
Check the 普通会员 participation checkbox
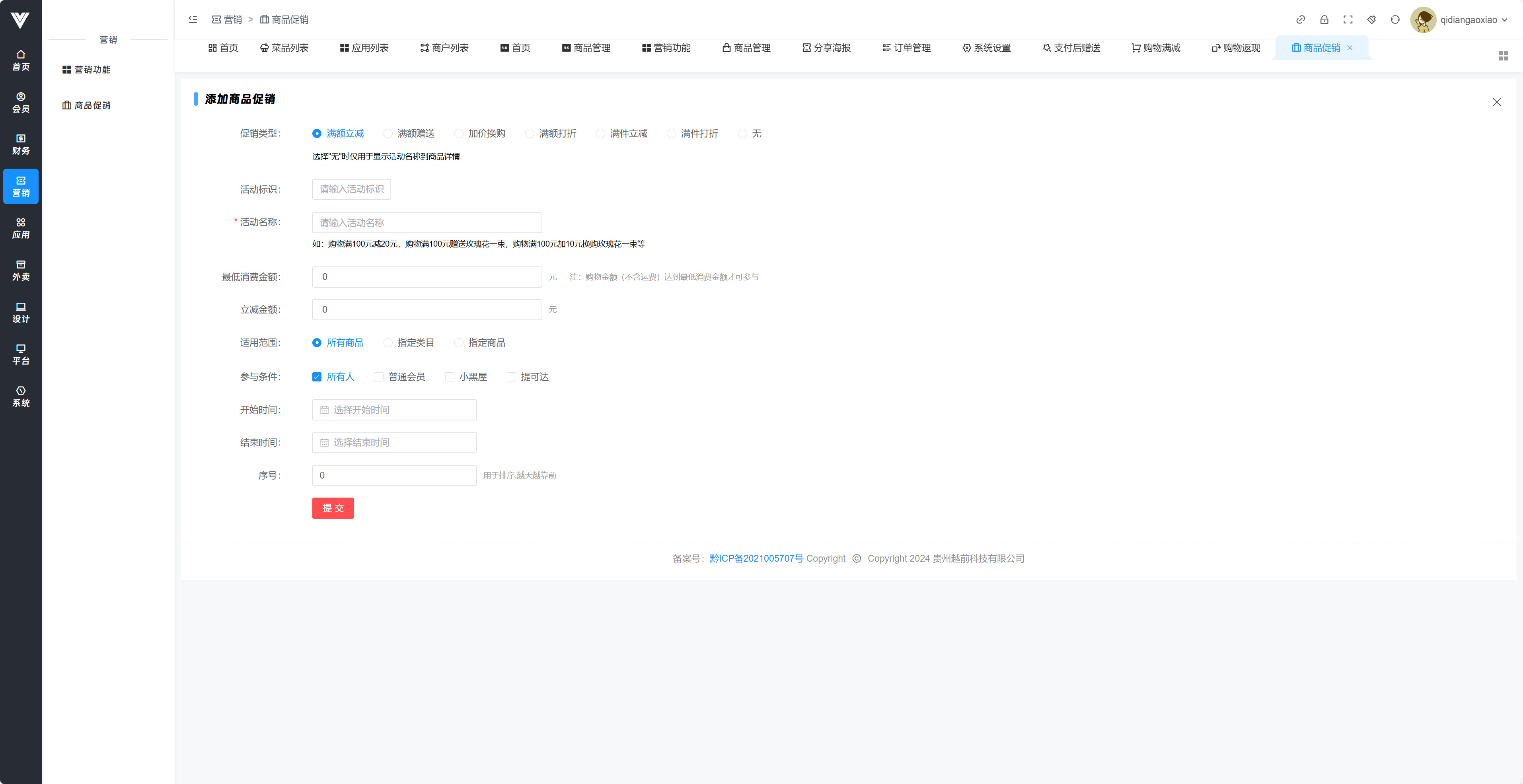(x=379, y=377)
